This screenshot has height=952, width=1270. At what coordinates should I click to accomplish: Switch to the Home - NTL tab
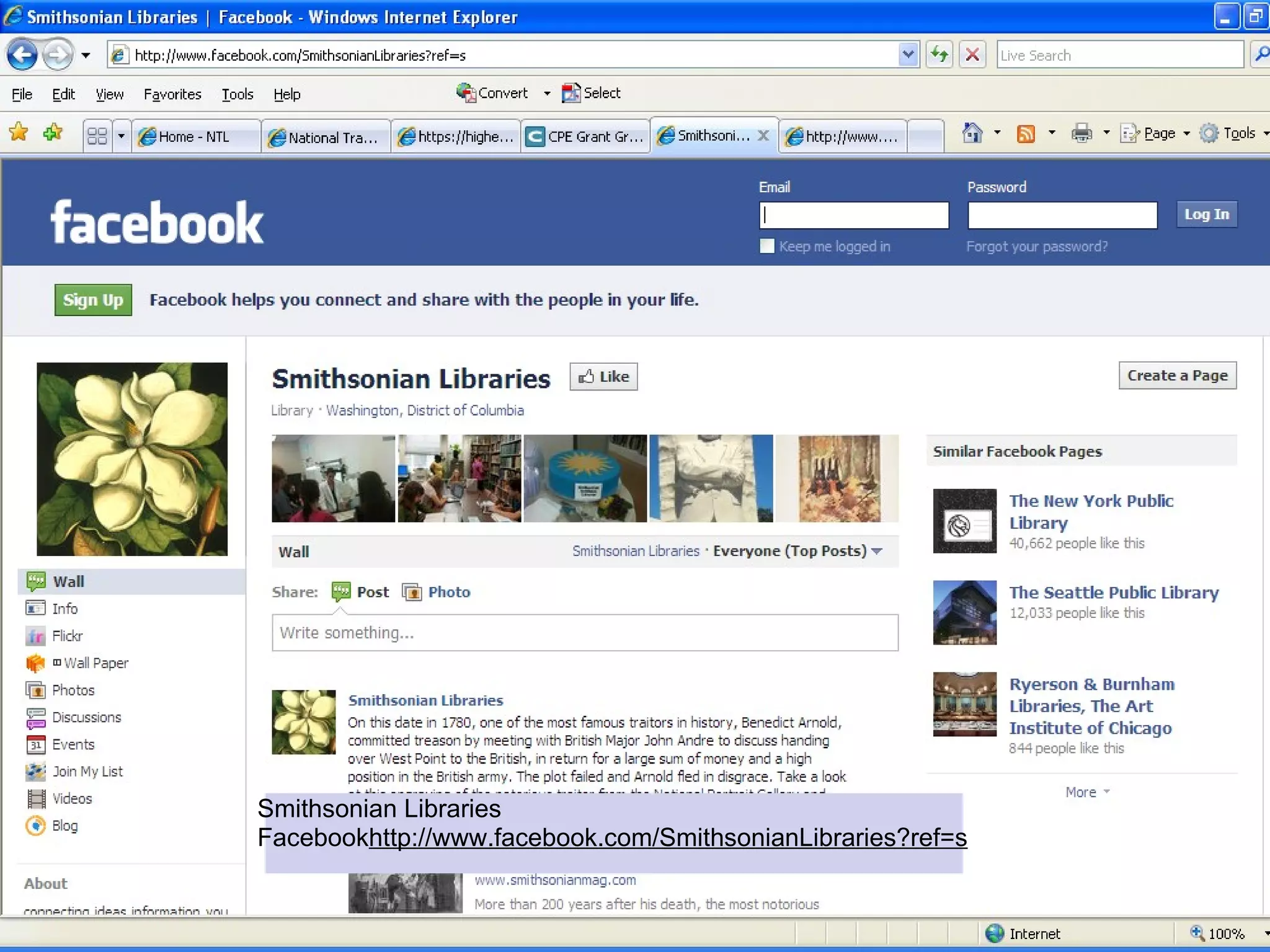pyautogui.click(x=196, y=136)
